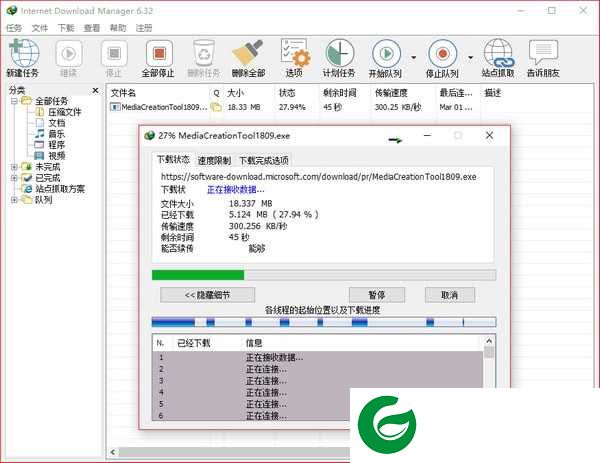600x463 pixels.
Task: Click the 取消 (Cancel) button
Action: pos(450,295)
